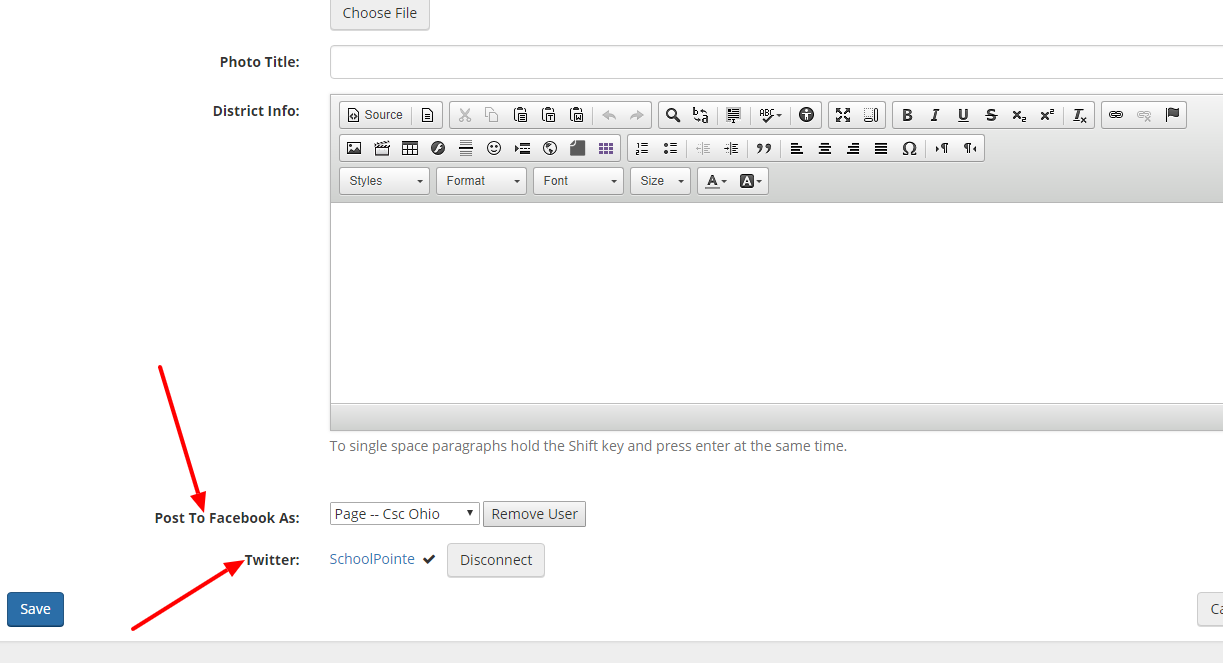Screen dimensions: 1223x663
Task: Maximize the editor area
Action: click(x=843, y=115)
